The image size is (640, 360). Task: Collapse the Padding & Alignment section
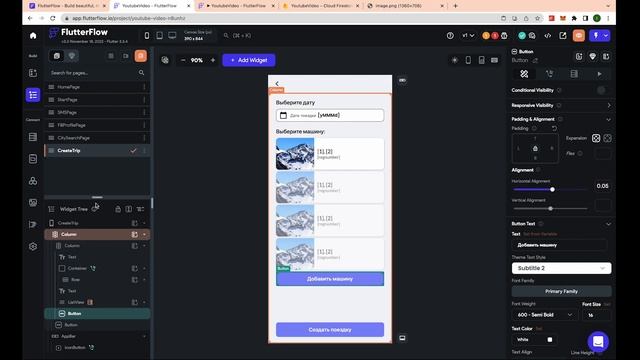(609, 120)
